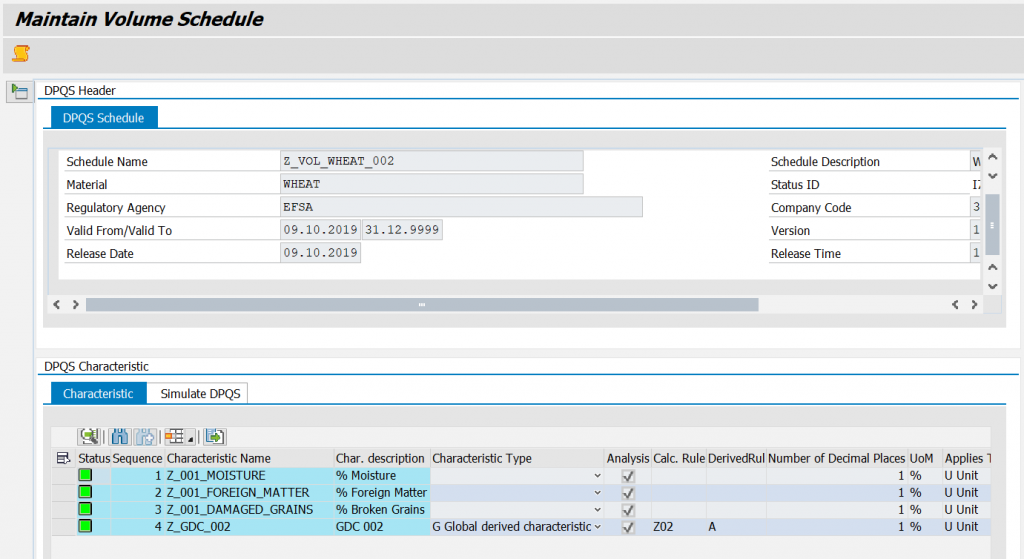Toggle Analysis checkbox for Z_GDC_002
Viewport: 1024px width, 559px height.
click(x=628, y=527)
